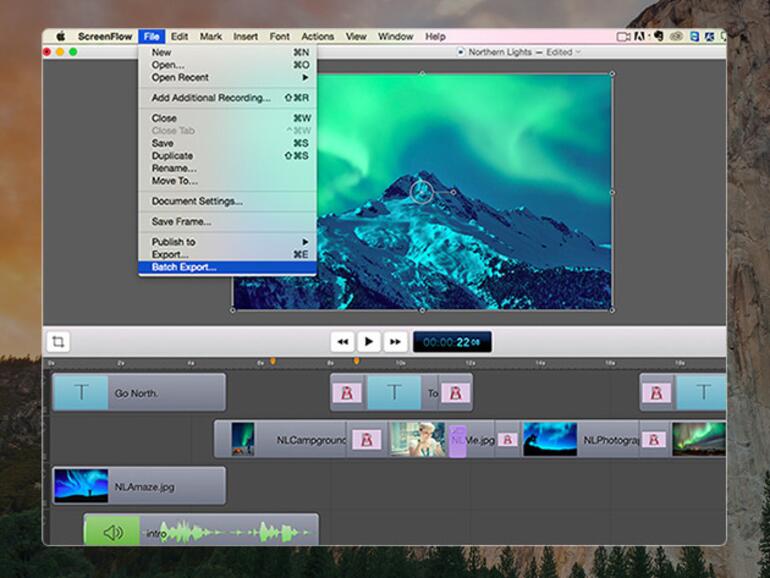Image resolution: width=770 pixels, height=578 pixels.
Task: Start playback with the play button
Action: tap(368, 342)
